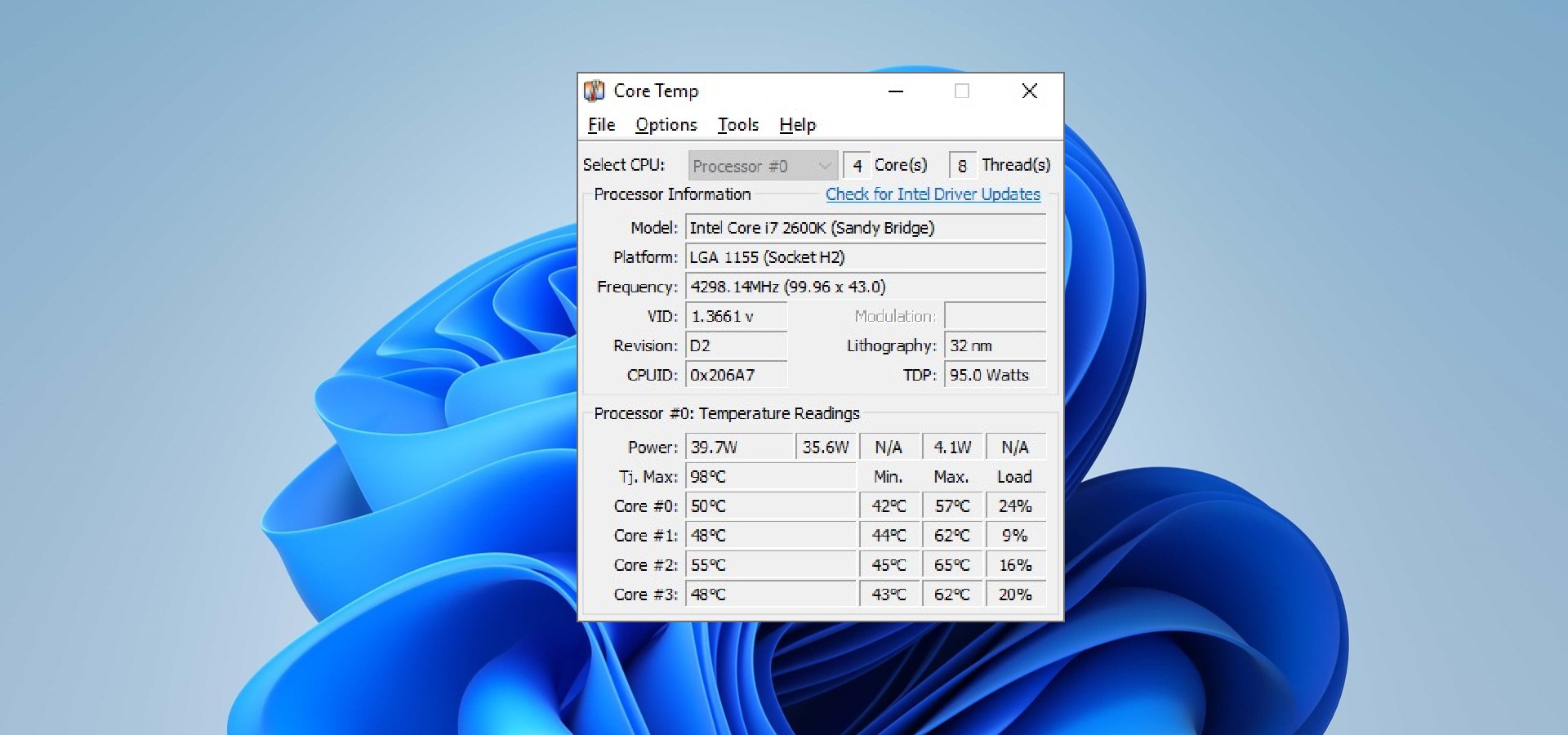Open the File menu
Screen dimensions: 1568x735
coord(601,125)
